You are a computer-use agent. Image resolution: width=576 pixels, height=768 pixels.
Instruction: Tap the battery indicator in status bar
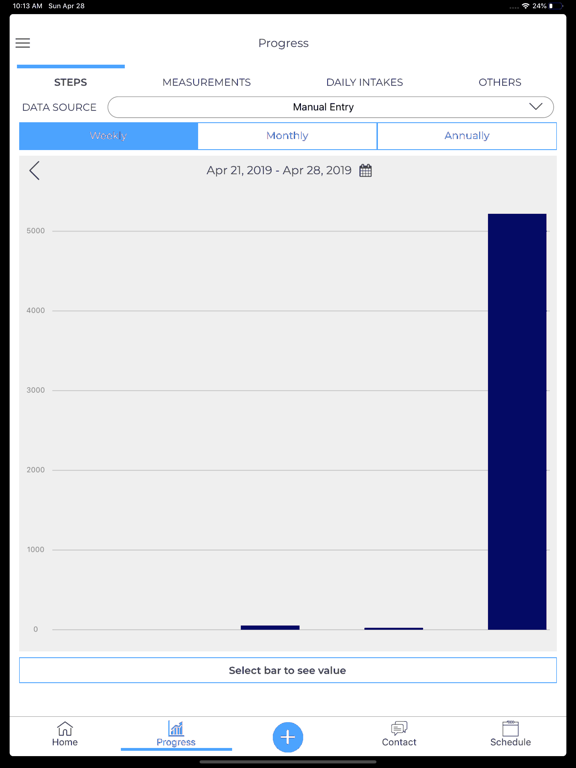coord(556,6)
